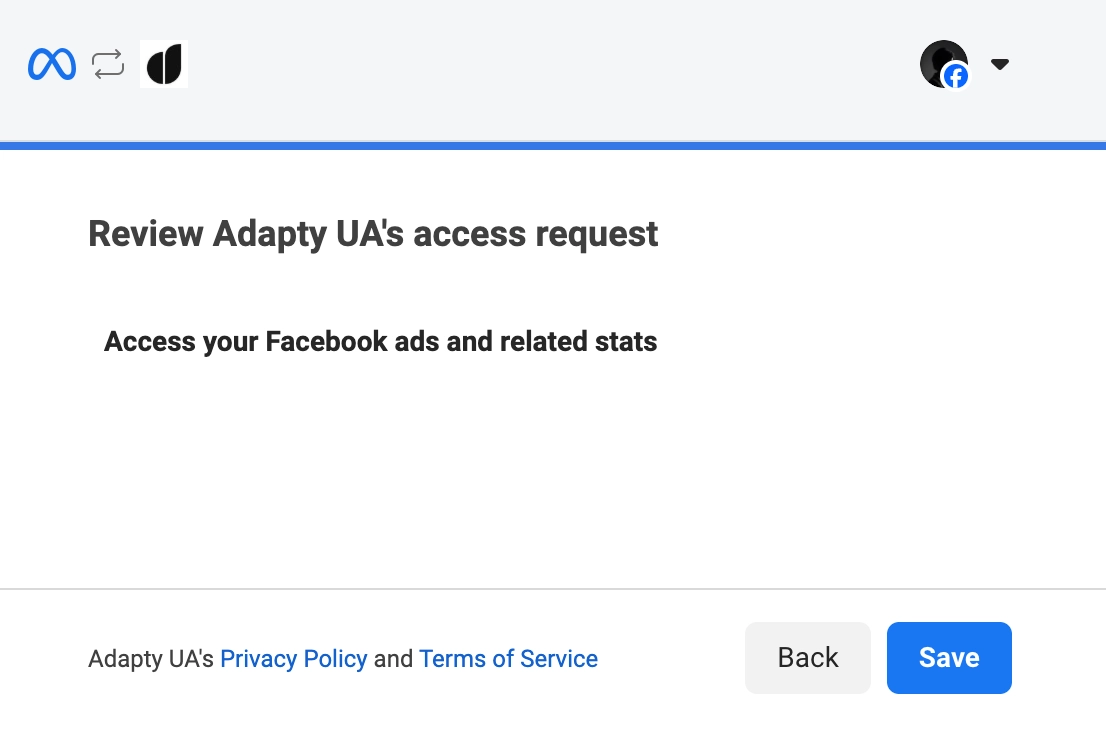Click the word "and" between footer links

click(393, 659)
